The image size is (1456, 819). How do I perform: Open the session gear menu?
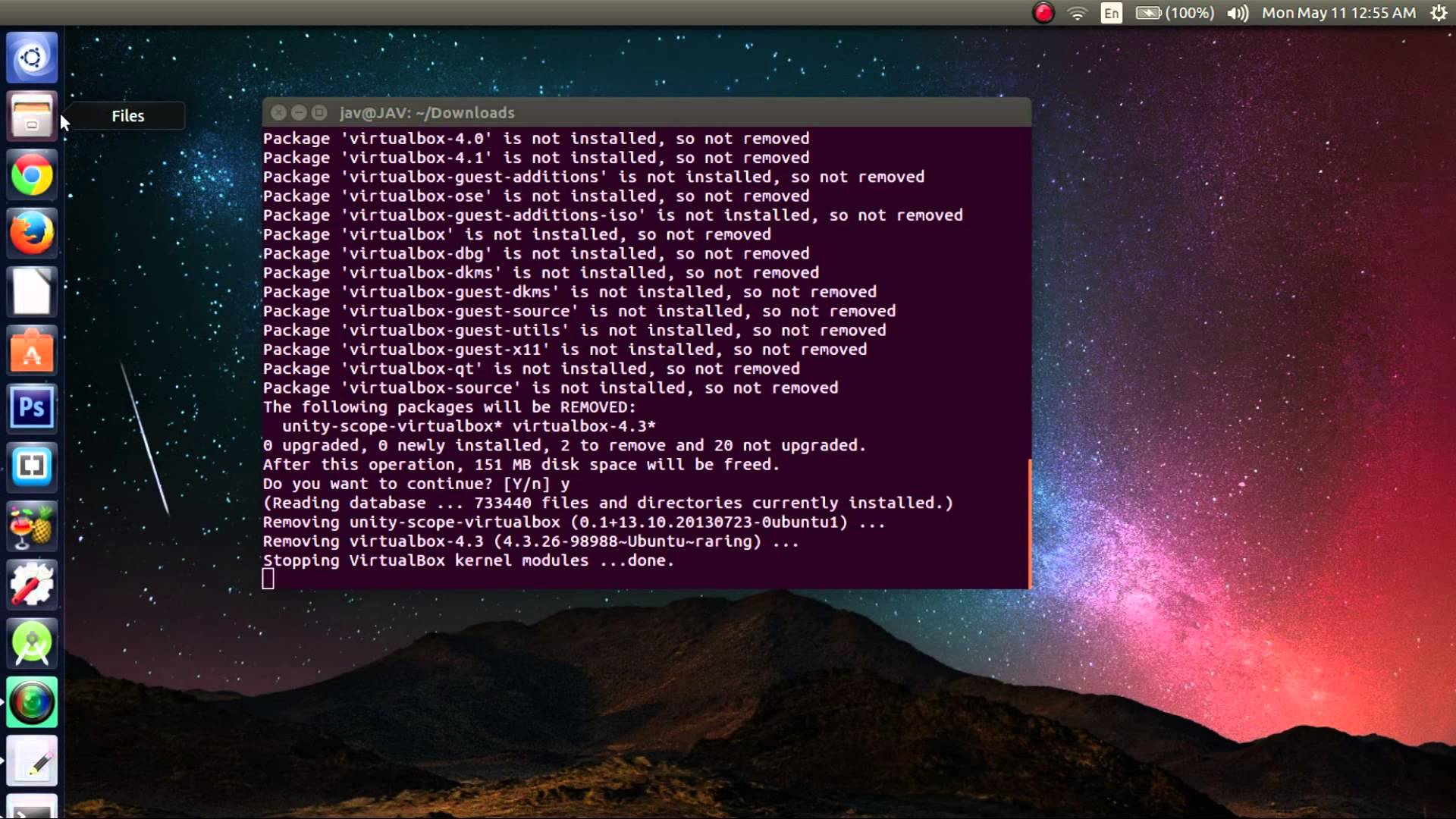pos(1439,13)
